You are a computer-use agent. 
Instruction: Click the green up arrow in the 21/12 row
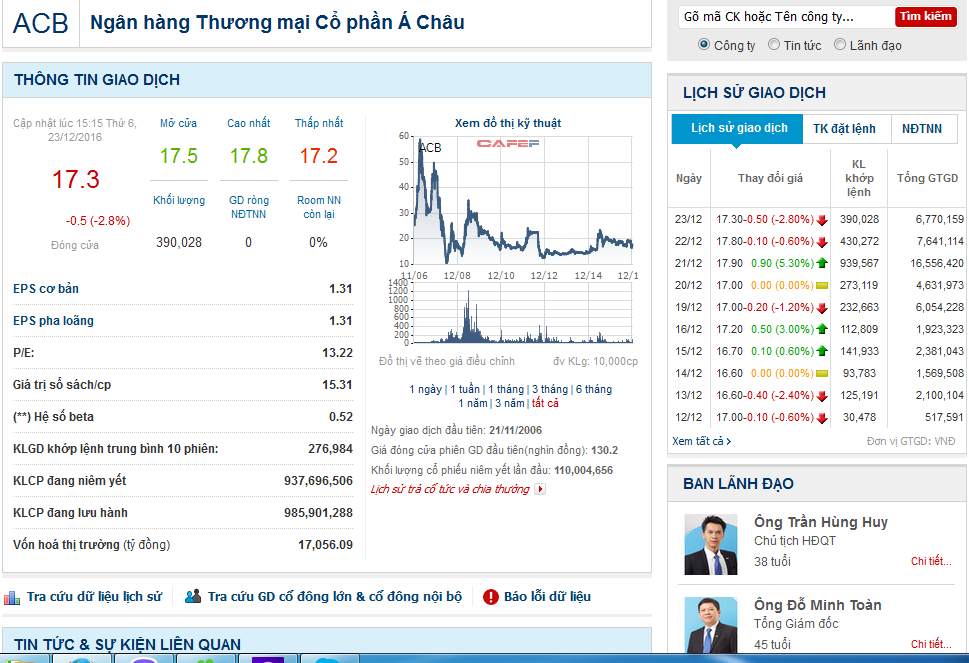tap(822, 263)
